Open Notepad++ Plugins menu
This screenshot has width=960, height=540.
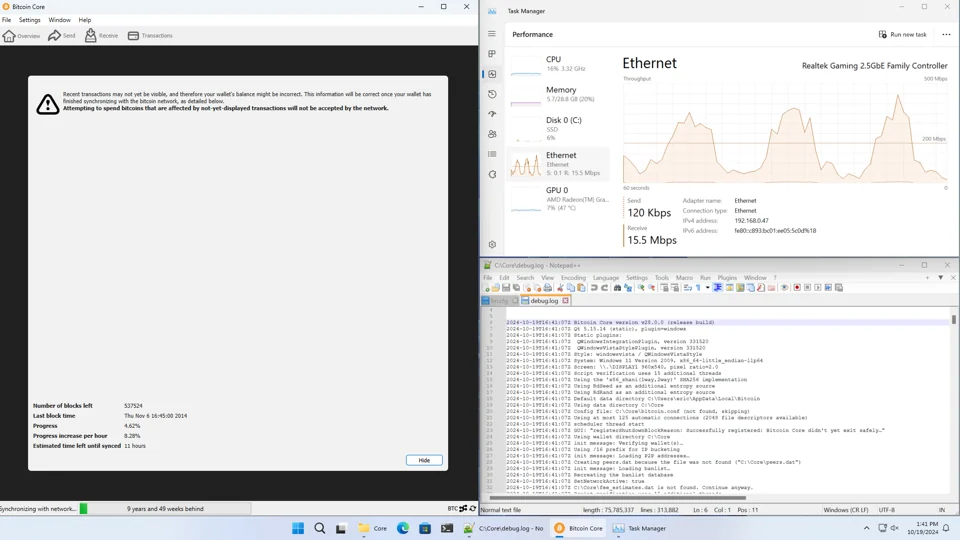[727, 277]
